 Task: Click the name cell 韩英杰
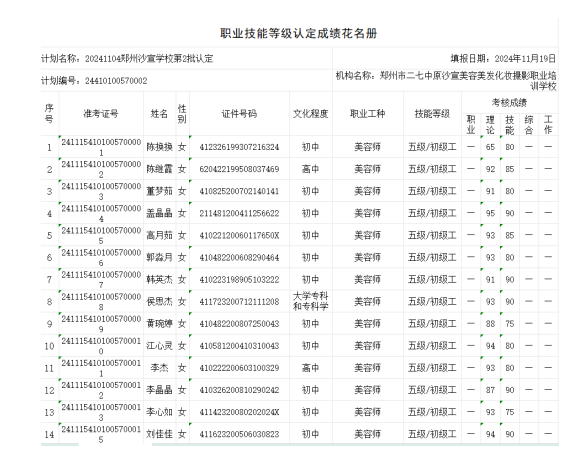159,279
